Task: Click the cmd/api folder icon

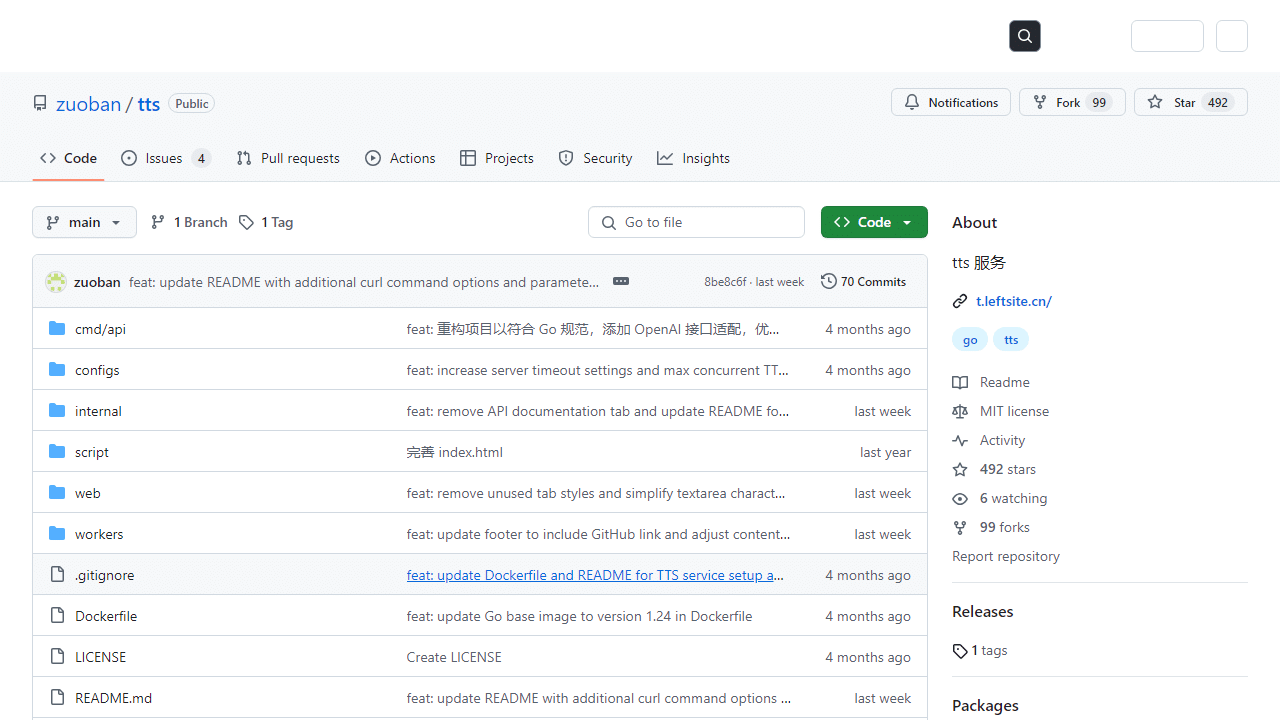Action: coord(57,328)
